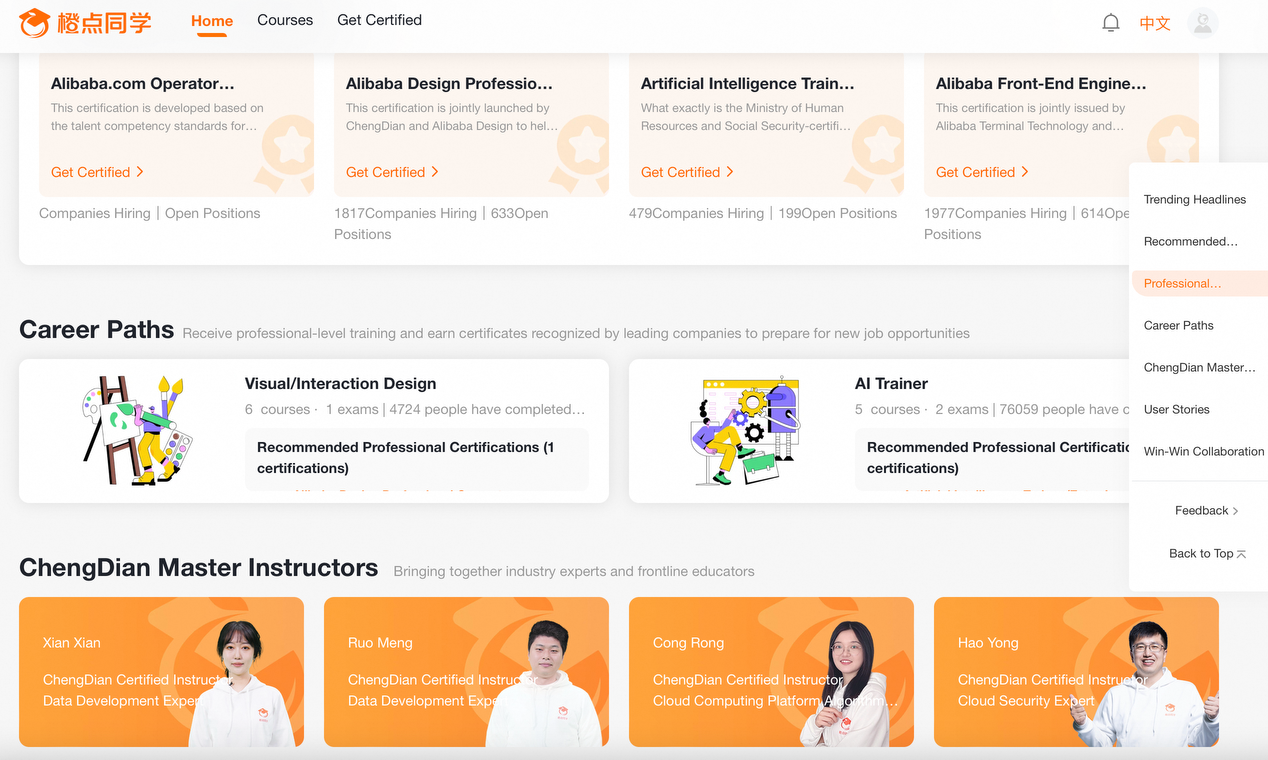Open Xian Xian instructor card
Screen dimensions: 1268x760
point(161,671)
